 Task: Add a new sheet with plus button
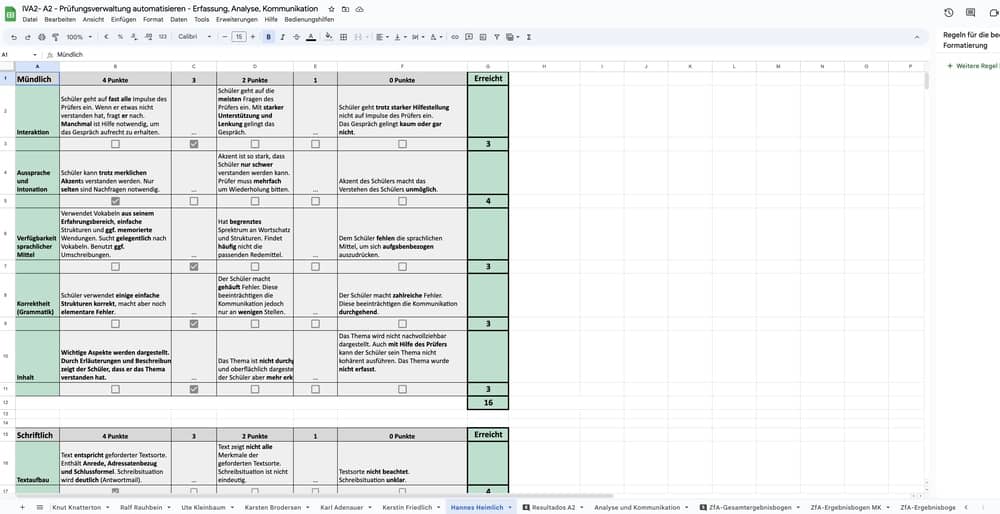pos(24,507)
